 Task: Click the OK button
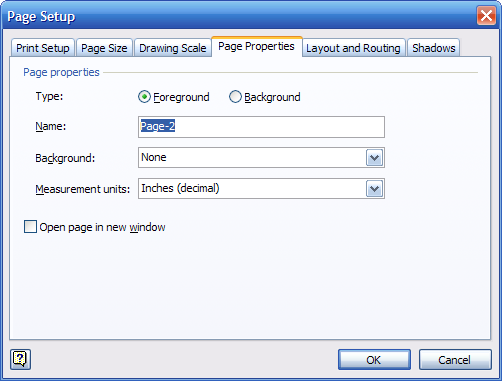click(x=374, y=360)
